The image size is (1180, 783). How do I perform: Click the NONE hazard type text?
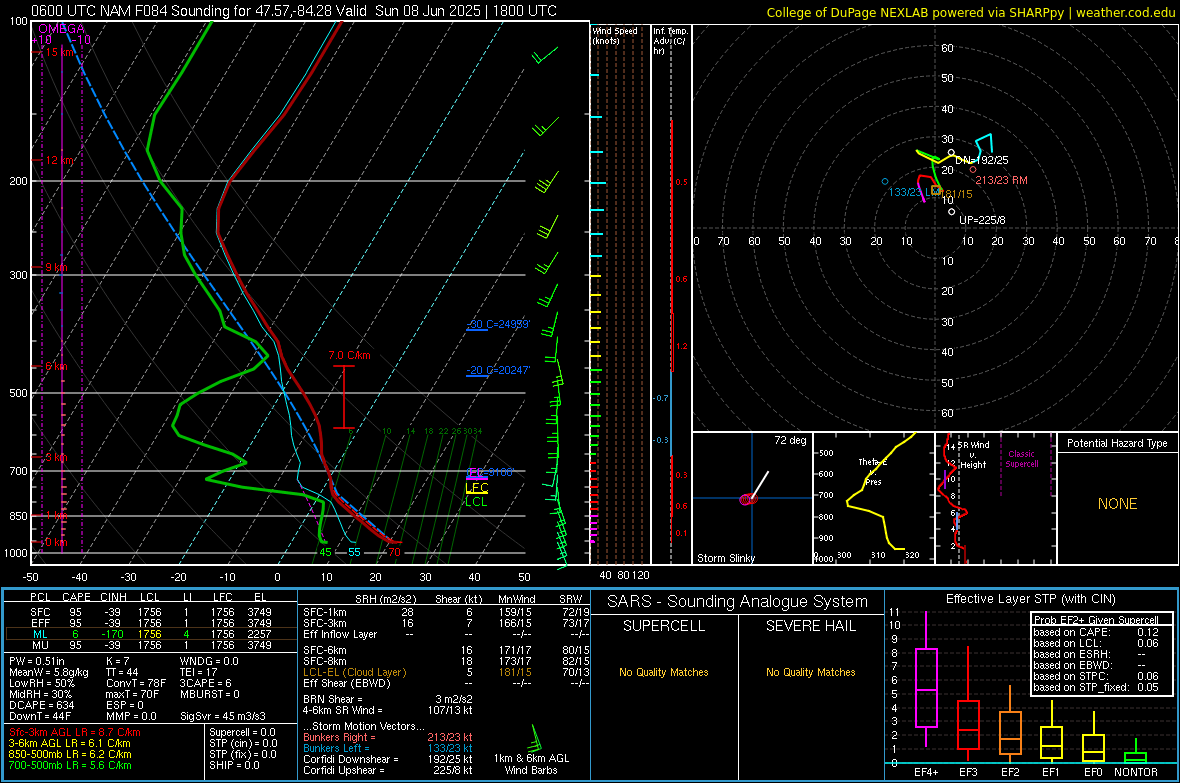pos(1117,504)
